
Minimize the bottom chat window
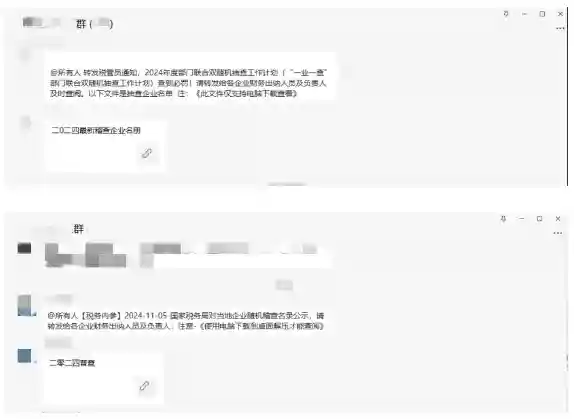coord(522,218)
